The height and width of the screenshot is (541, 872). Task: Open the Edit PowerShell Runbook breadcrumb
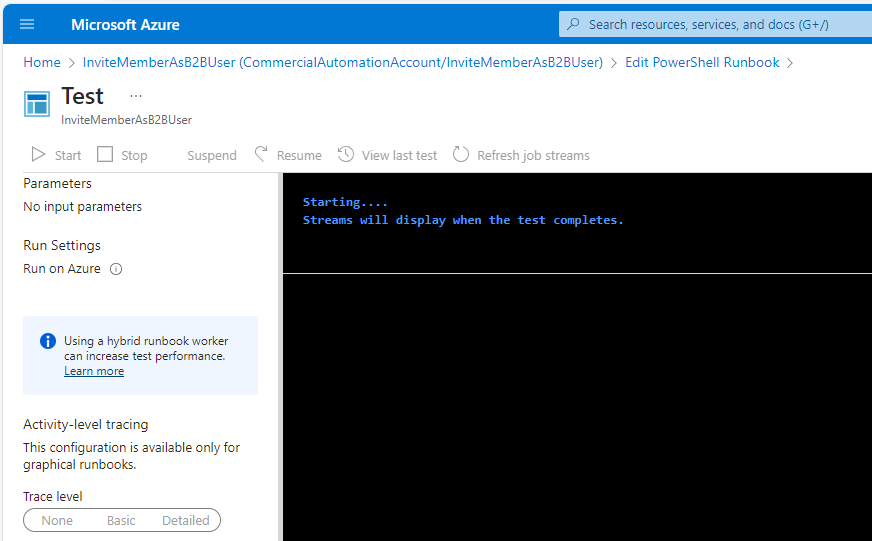coord(702,62)
